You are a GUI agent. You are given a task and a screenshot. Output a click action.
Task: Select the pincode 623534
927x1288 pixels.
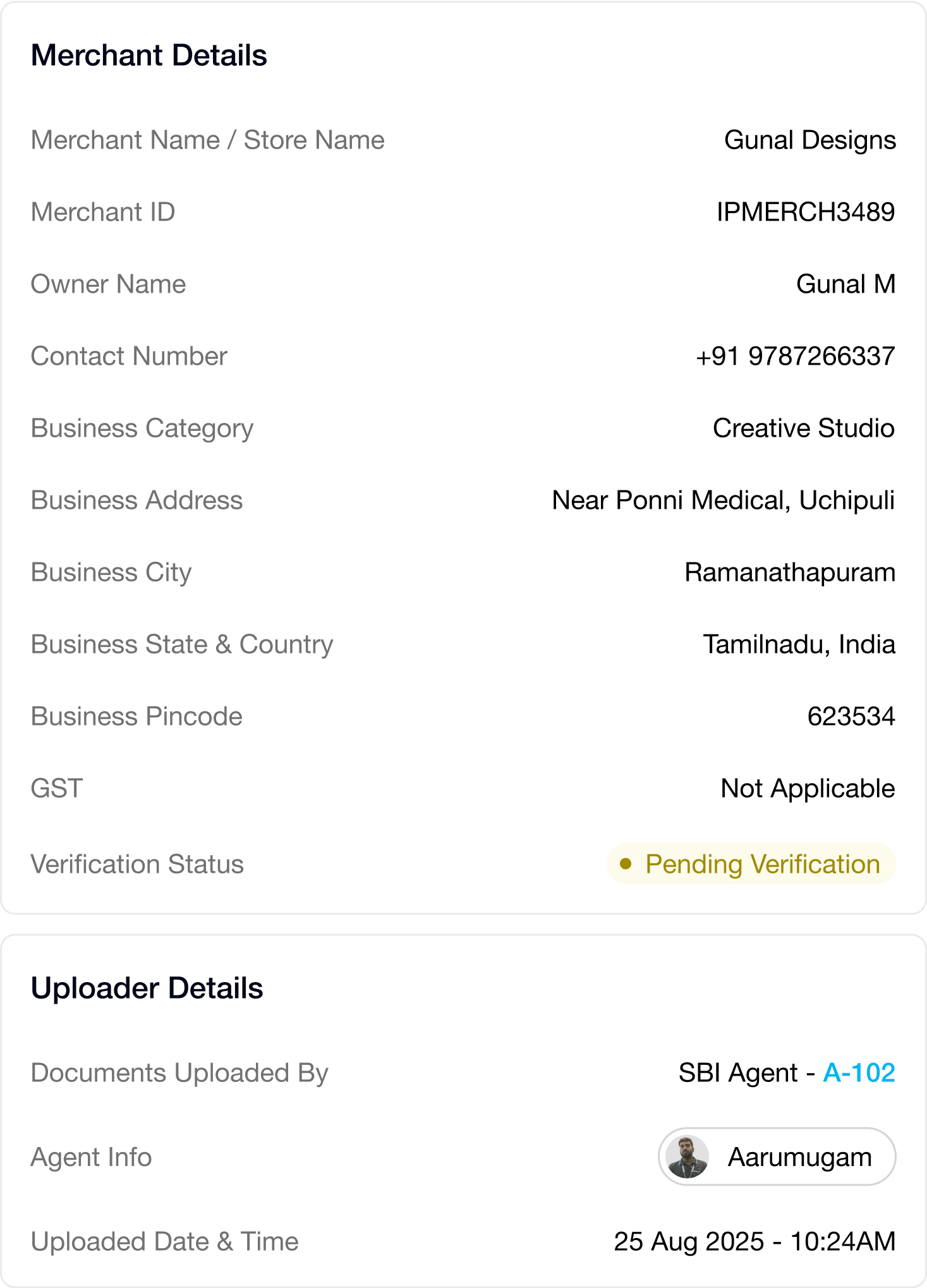[851, 717]
